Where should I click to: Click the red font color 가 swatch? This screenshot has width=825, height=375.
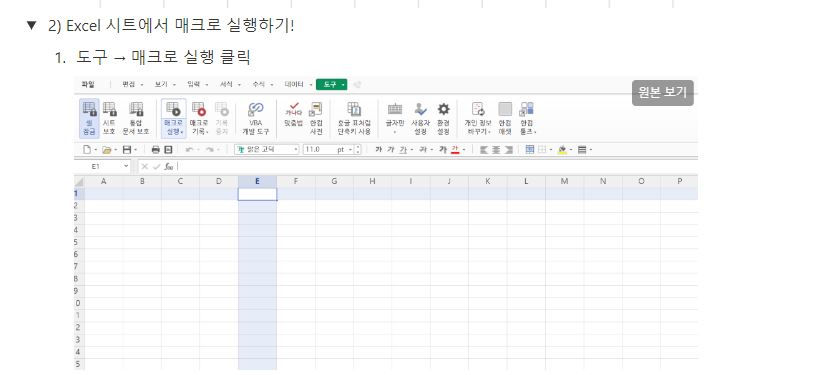[x=456, y=150]
